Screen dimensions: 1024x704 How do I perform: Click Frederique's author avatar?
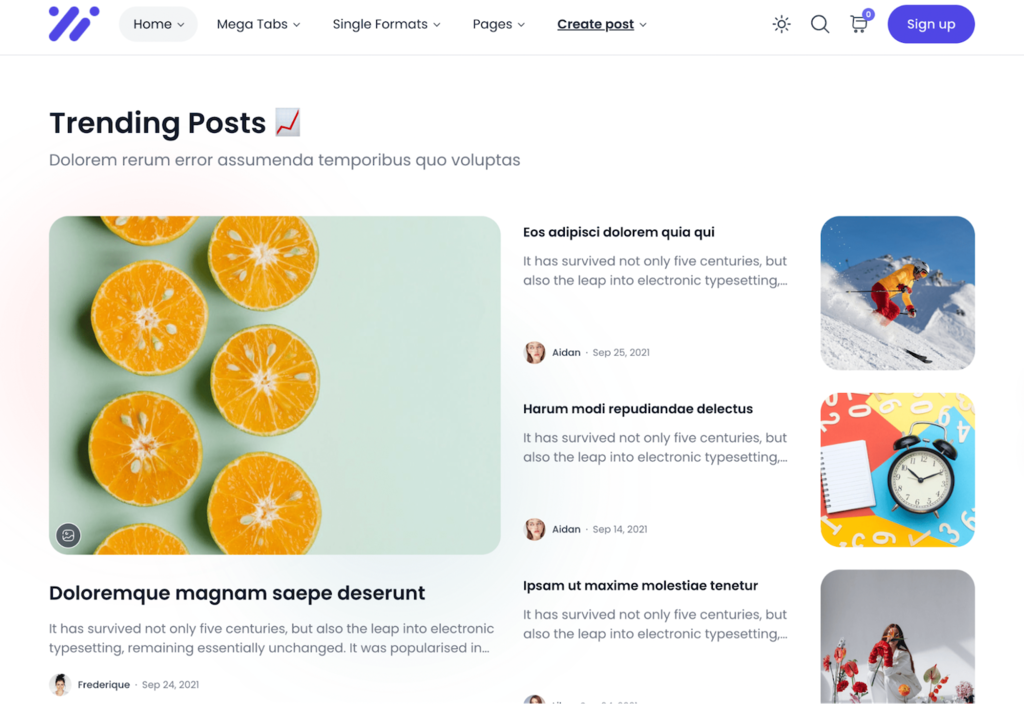coord(60,684)
